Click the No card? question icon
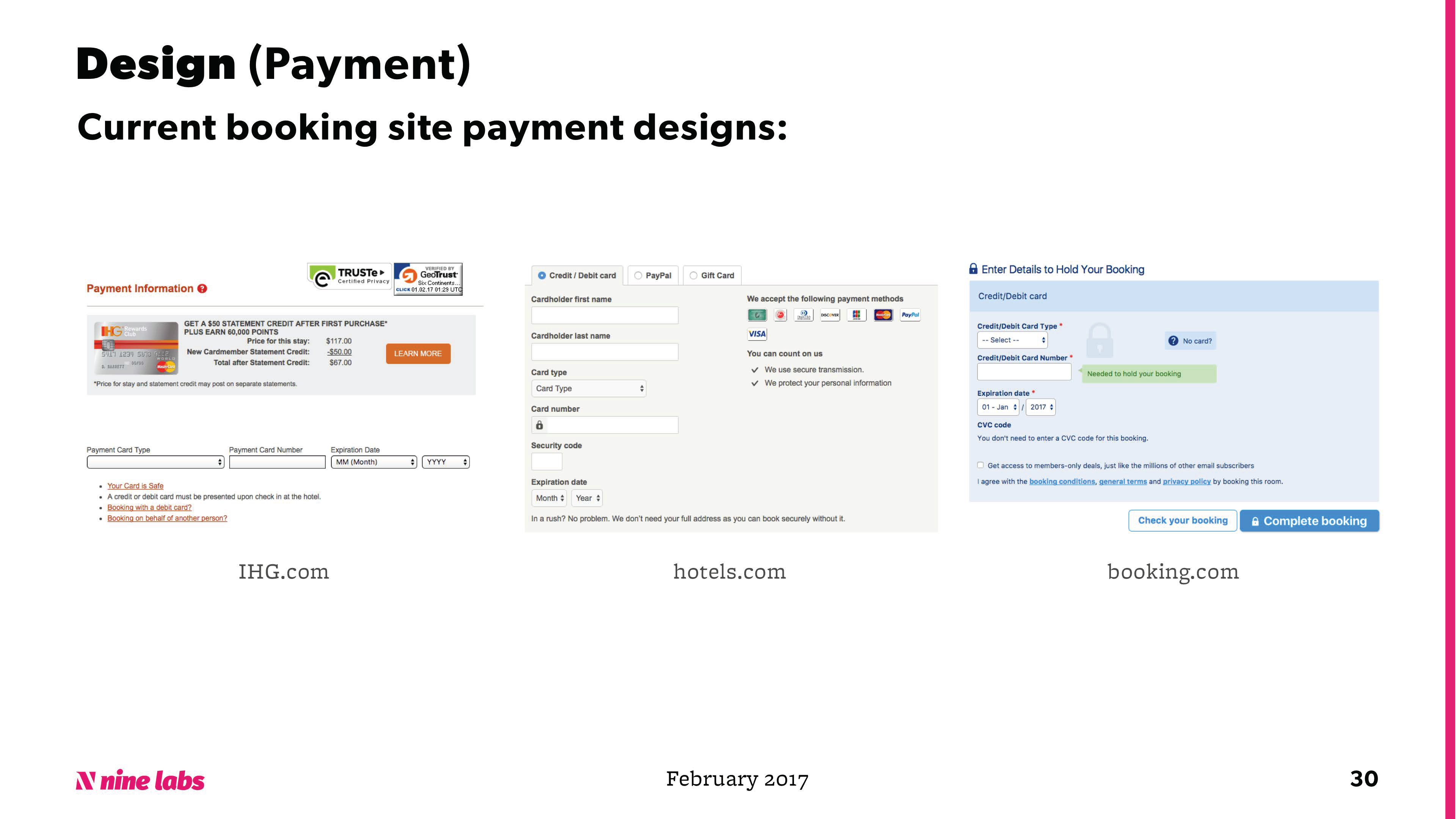Screen dimensions: 1456x819 click(1173, 341)
